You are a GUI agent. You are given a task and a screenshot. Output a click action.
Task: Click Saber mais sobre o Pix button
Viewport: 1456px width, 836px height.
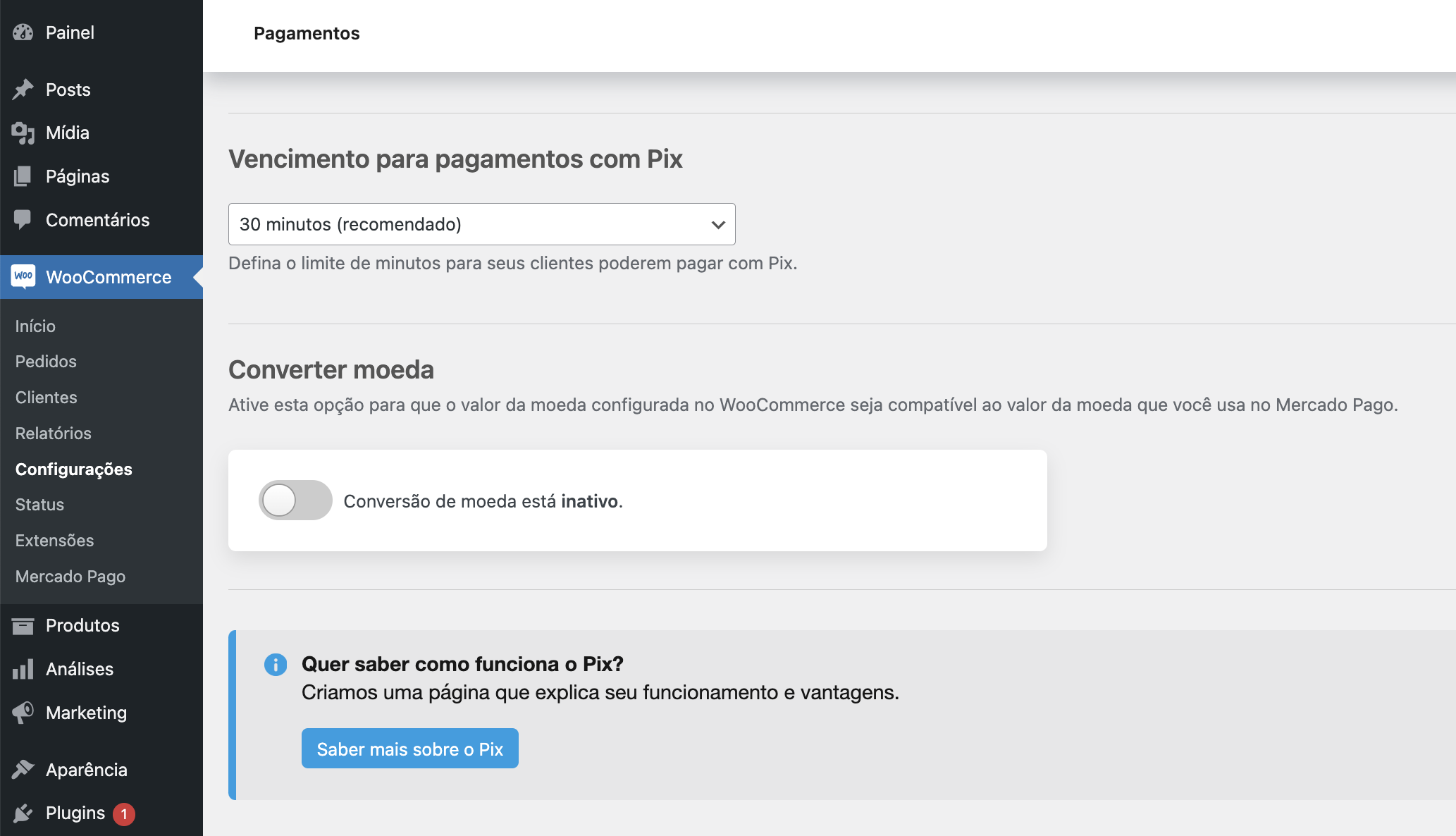pyautogui.click(x=411, y=749)
